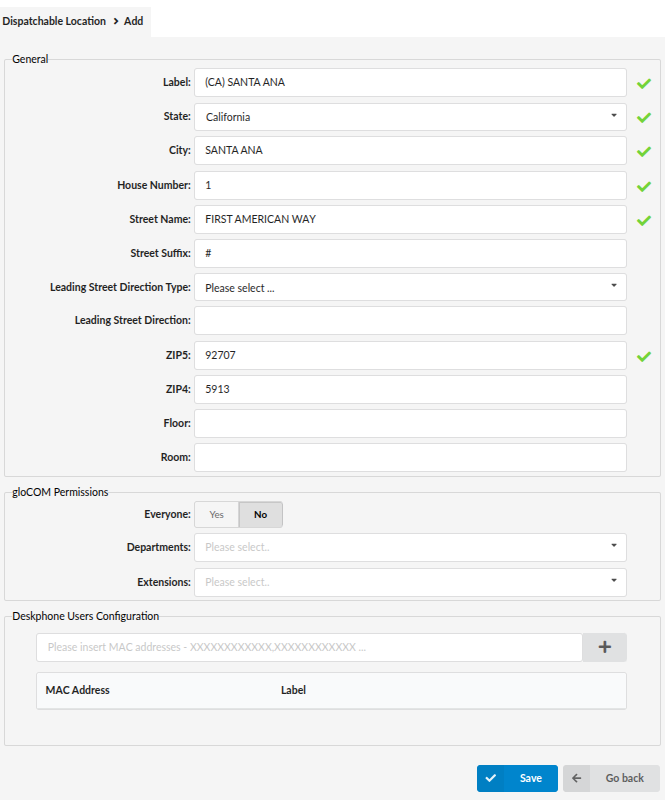
Task: Click the green checkmark beside ZIP5 field
Action: (x=644, y=356)
